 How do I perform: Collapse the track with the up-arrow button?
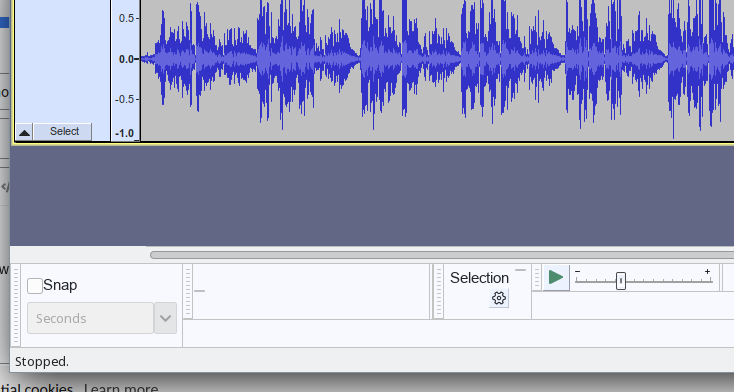click(24, 132)
